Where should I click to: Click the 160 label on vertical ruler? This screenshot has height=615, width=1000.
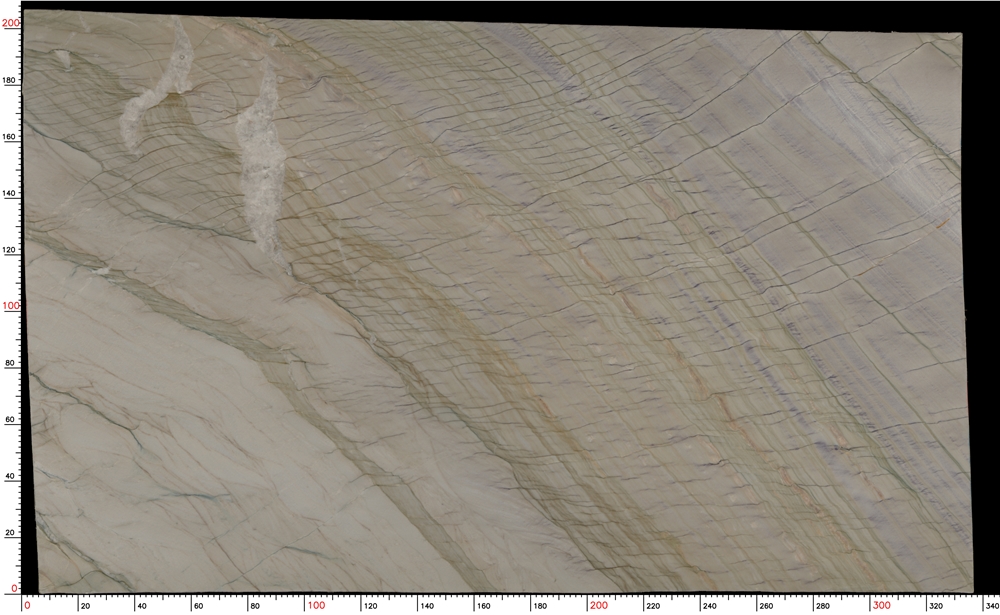(x=10, y=137)
